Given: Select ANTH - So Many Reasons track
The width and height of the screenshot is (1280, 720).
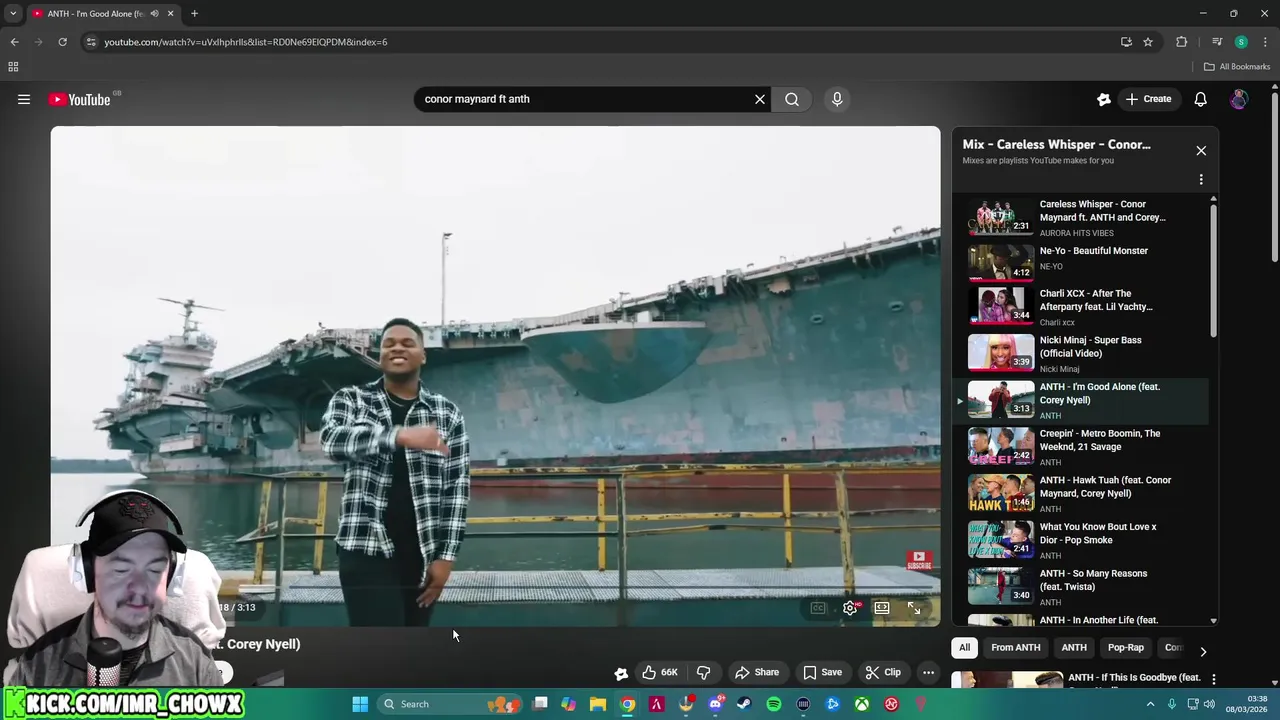Looking at the screenshot, I should (x=1084, y=587).
